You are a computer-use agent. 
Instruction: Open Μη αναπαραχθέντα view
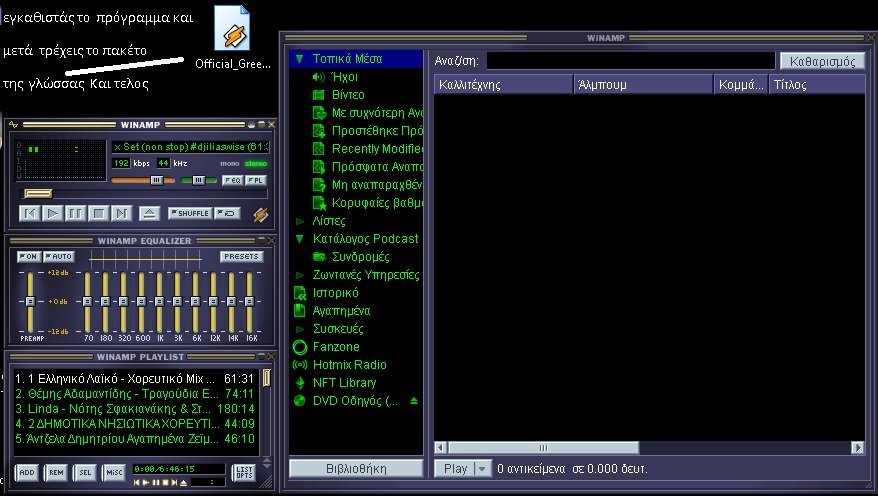(x=368, y=184)
